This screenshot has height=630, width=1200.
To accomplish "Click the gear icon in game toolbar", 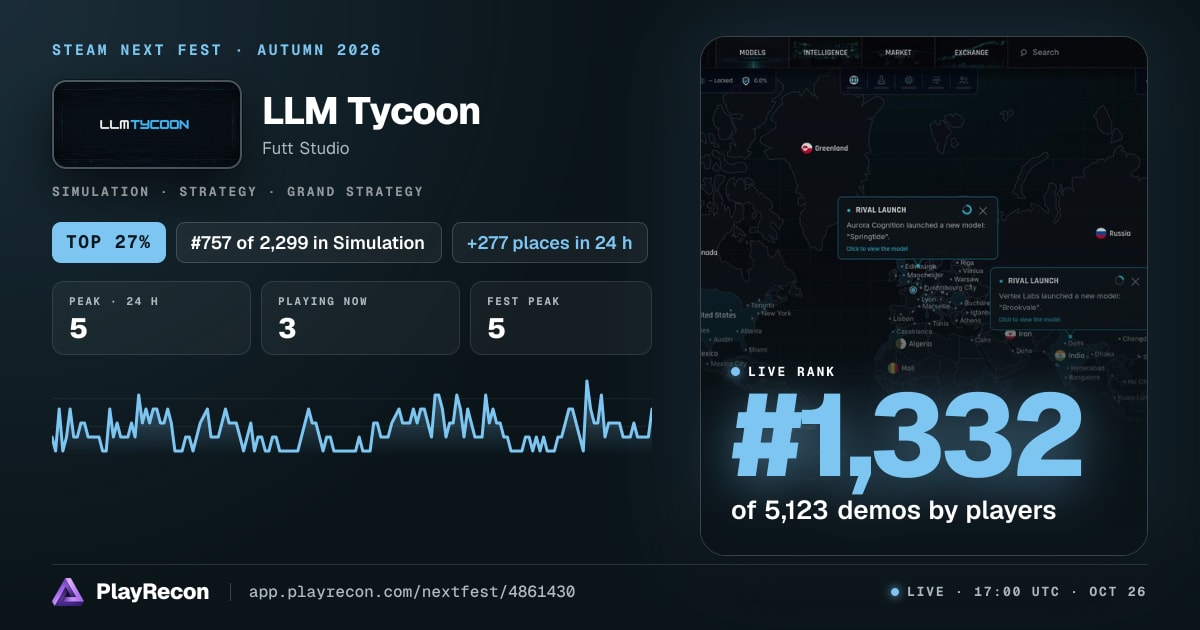I will coord(909,80).
